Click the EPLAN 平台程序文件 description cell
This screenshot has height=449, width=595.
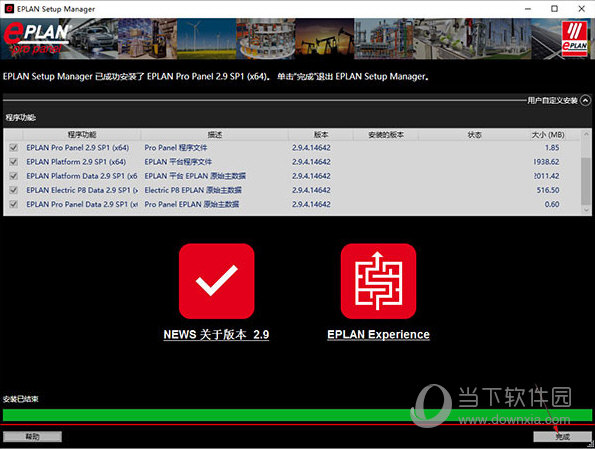click(x=178, y=162)
